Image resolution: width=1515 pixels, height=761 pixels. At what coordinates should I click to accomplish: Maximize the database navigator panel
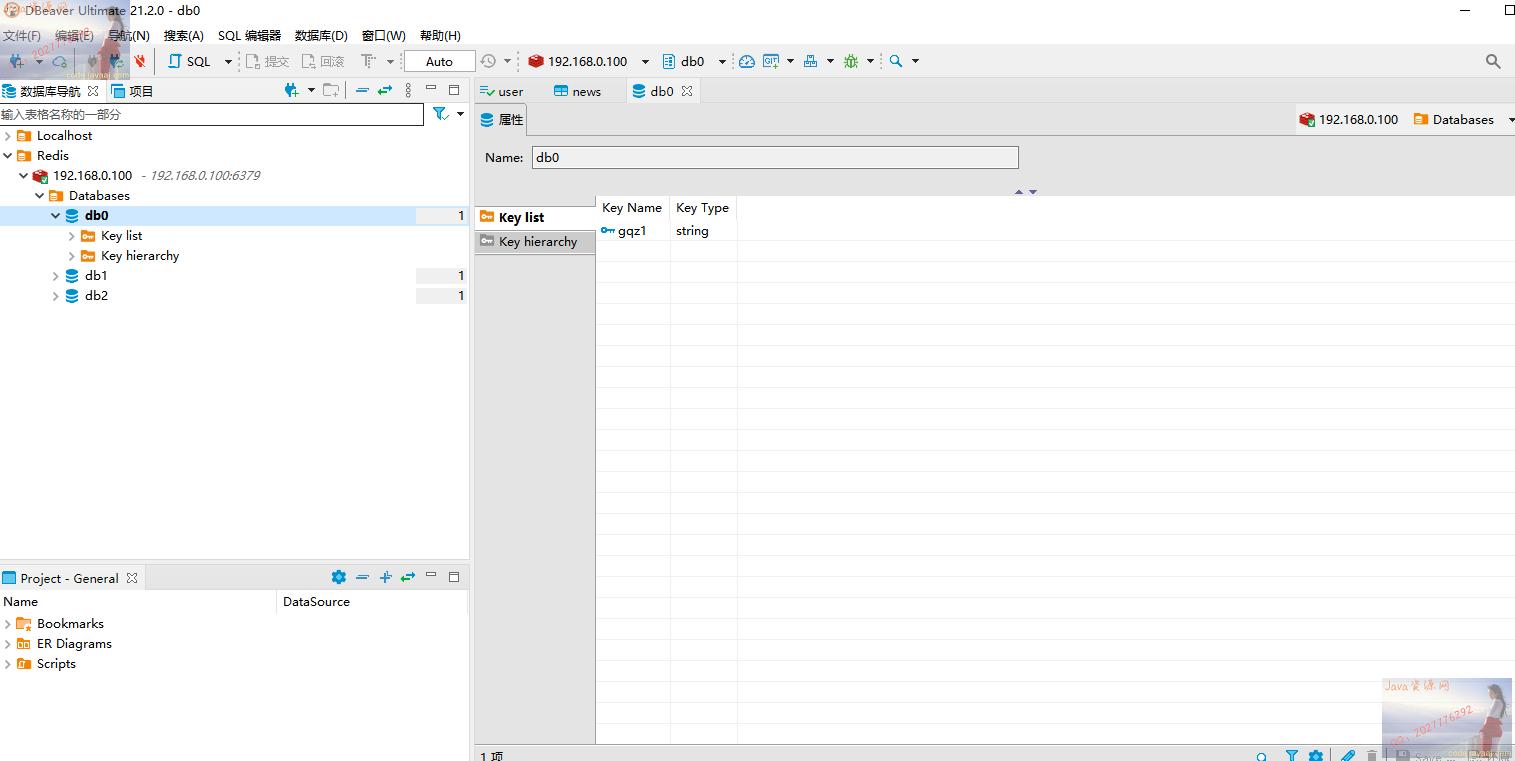coord(454,89)
